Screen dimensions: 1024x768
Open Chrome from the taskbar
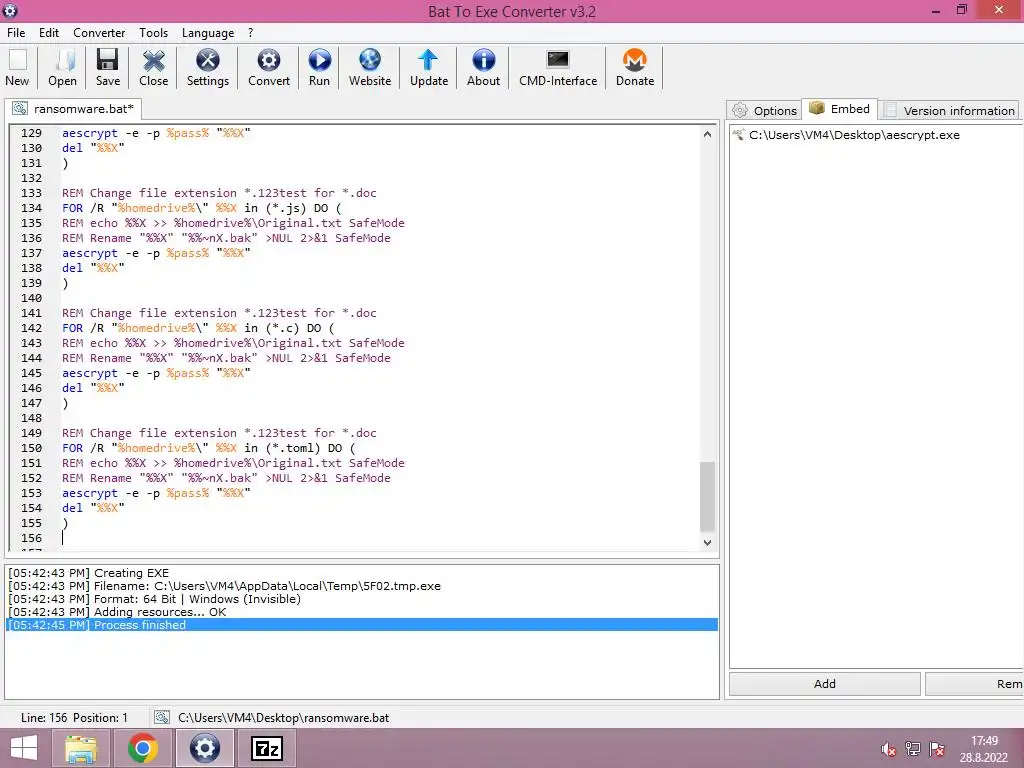142,748
